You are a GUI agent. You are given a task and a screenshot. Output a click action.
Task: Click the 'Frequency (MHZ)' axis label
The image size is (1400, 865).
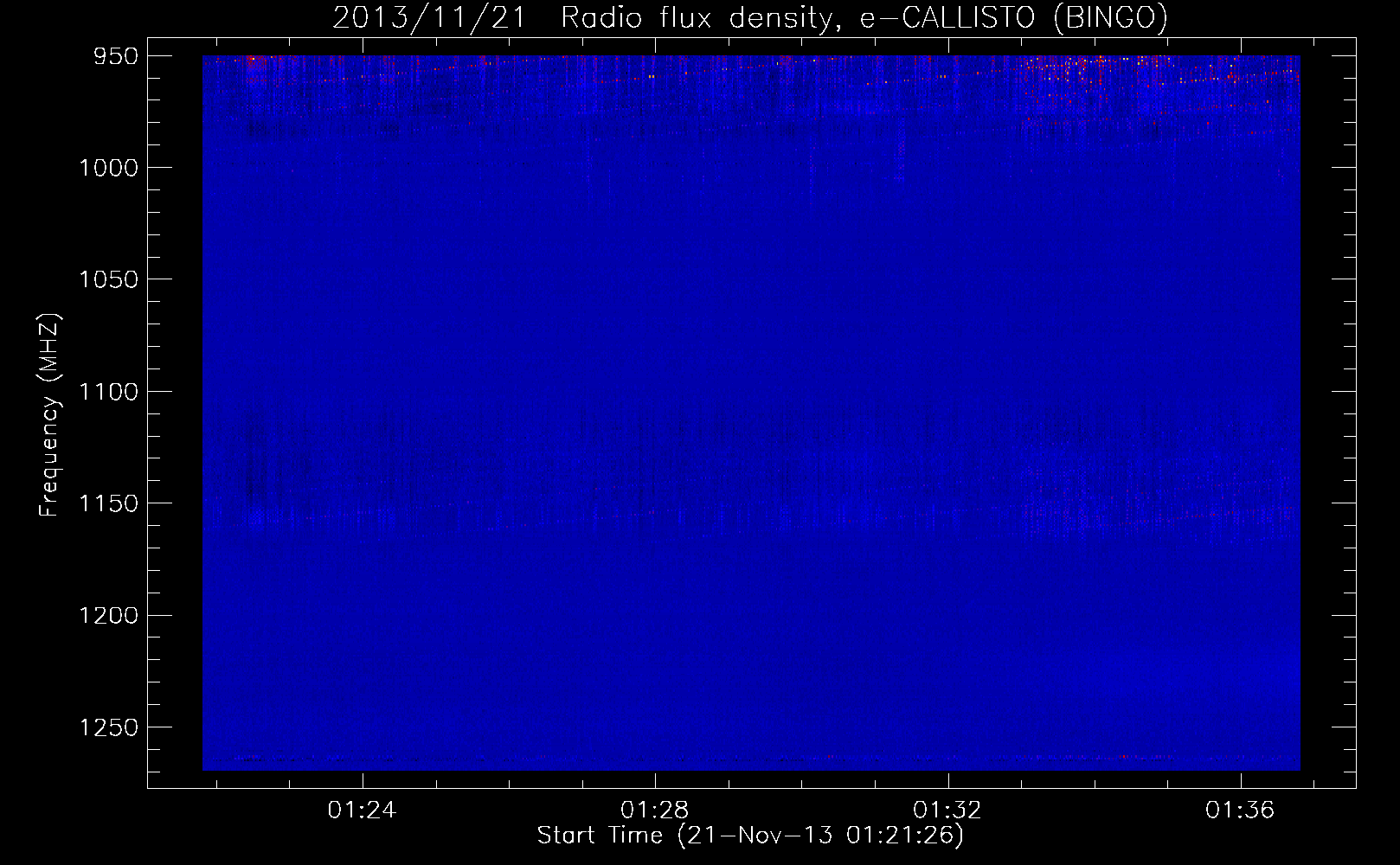tap(49, 415)
